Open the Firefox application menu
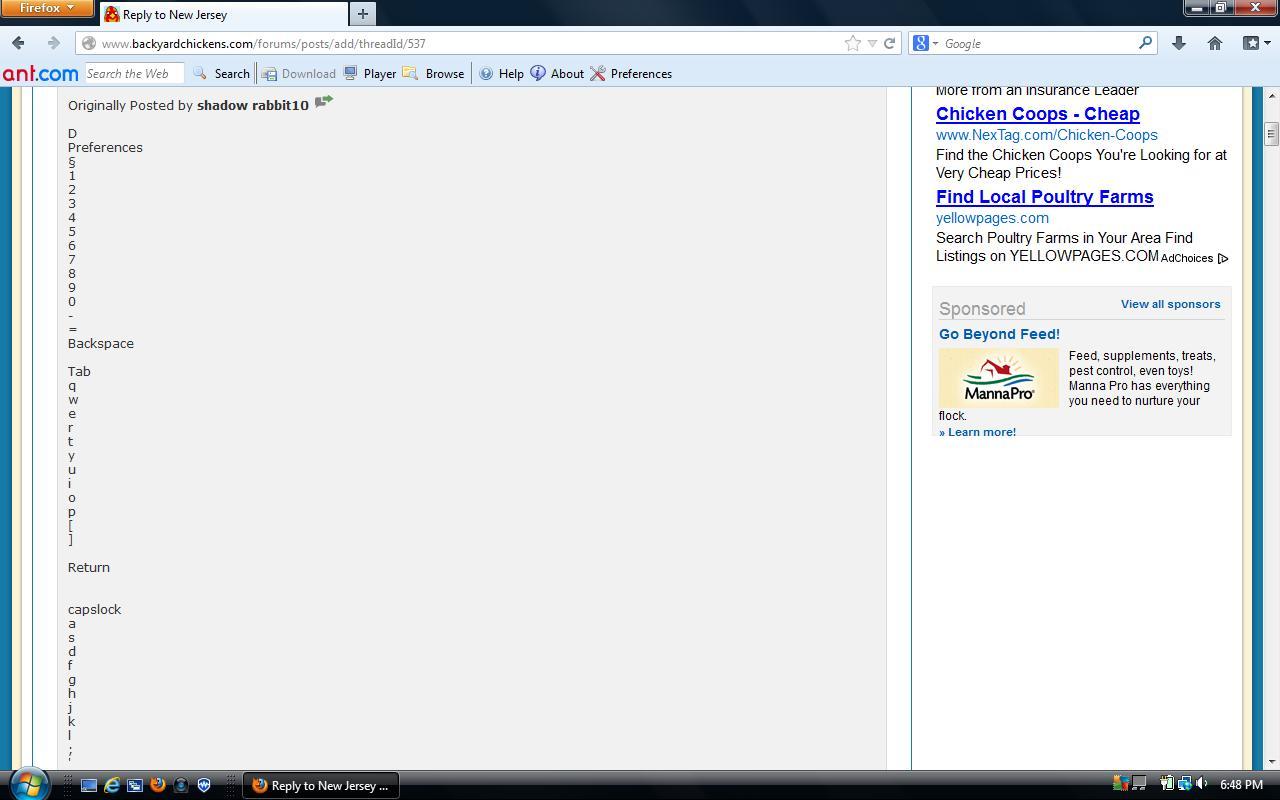The height and width of the screenshot is (800, 1280). [46, 8]
